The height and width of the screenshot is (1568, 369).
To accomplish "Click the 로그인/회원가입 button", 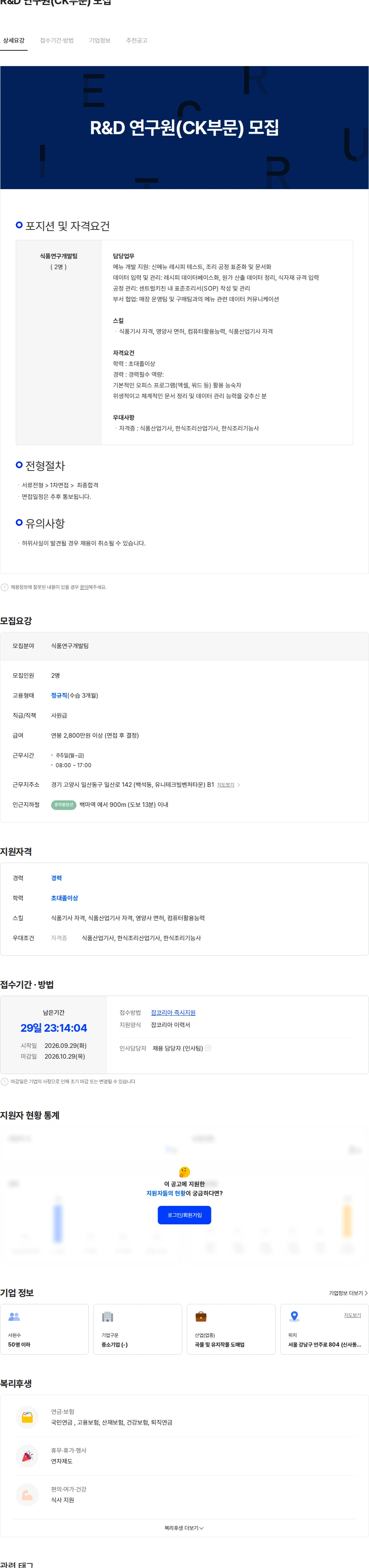I will (184, 1215).
